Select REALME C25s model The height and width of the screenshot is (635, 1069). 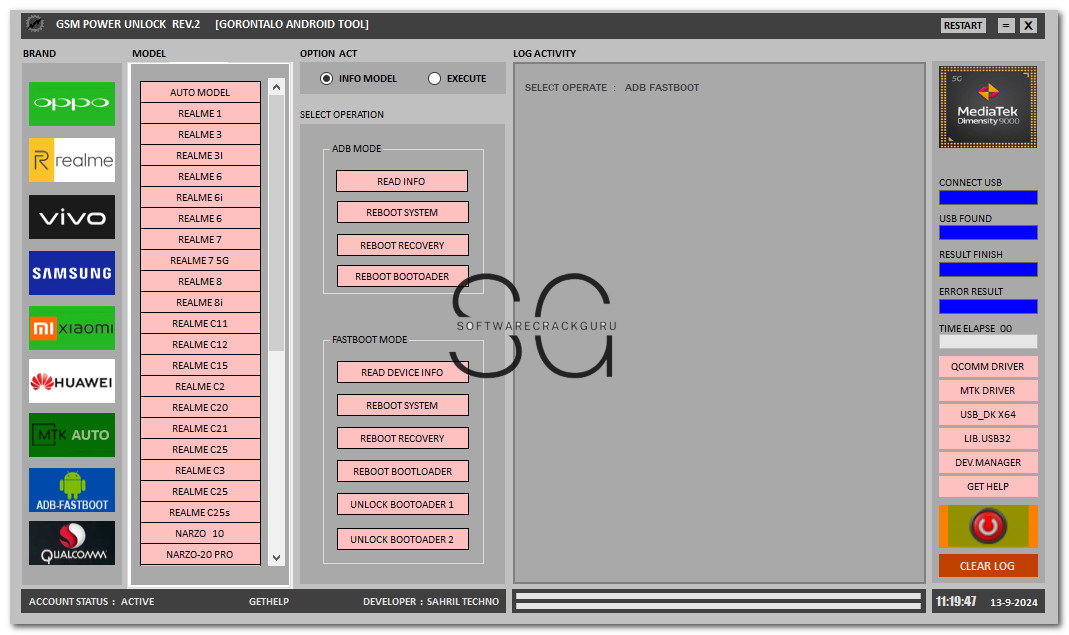point(200,512)
